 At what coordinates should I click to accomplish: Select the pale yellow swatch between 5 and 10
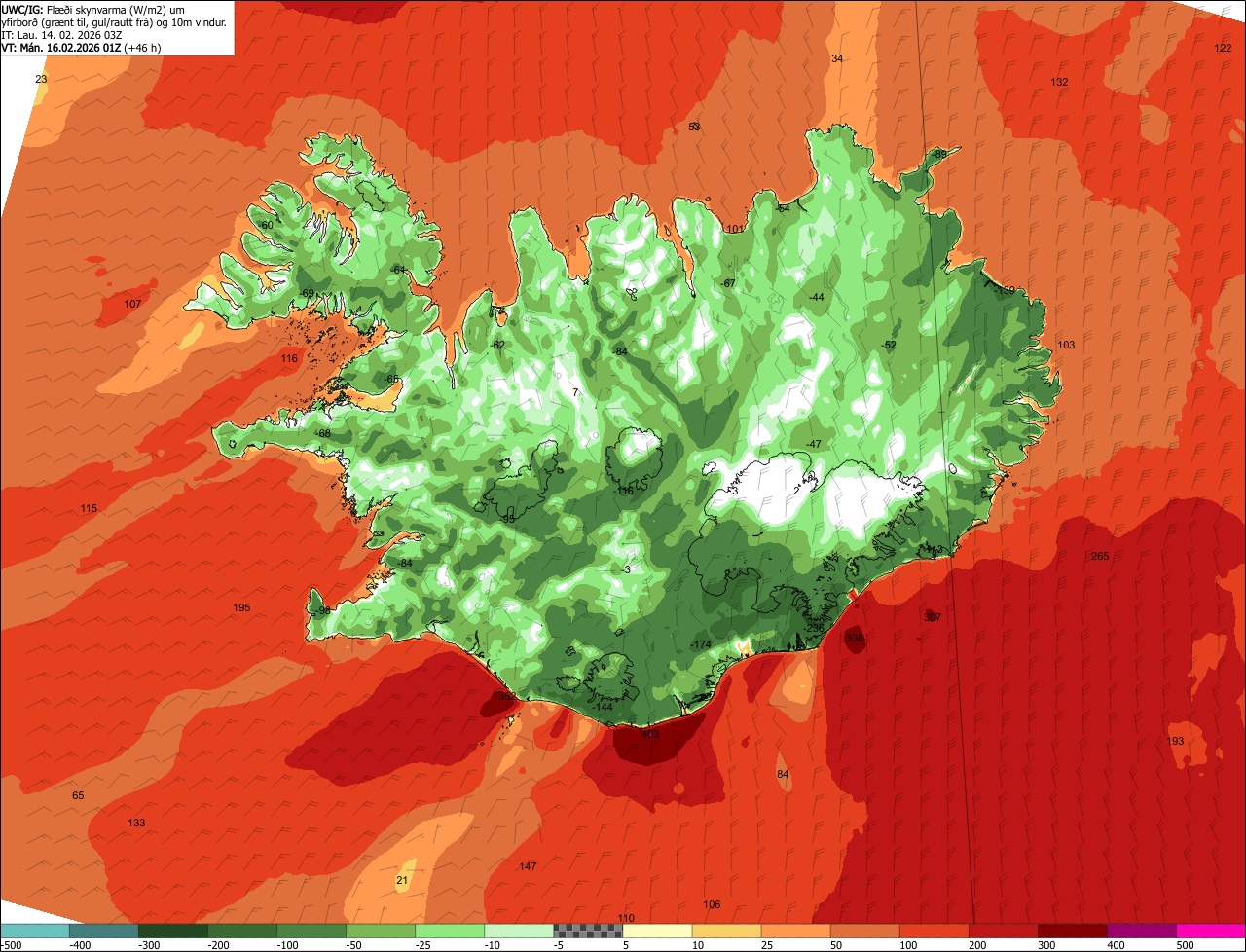pyautogui.click(x=657, y=931)
